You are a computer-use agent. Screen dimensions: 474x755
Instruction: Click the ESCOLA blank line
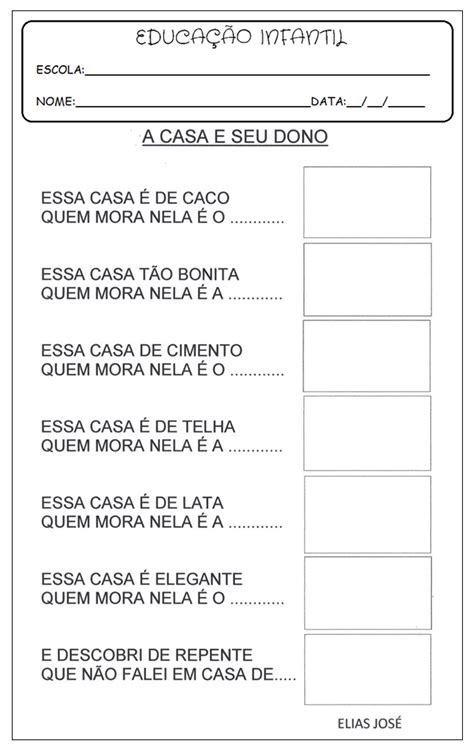[257, 74]
